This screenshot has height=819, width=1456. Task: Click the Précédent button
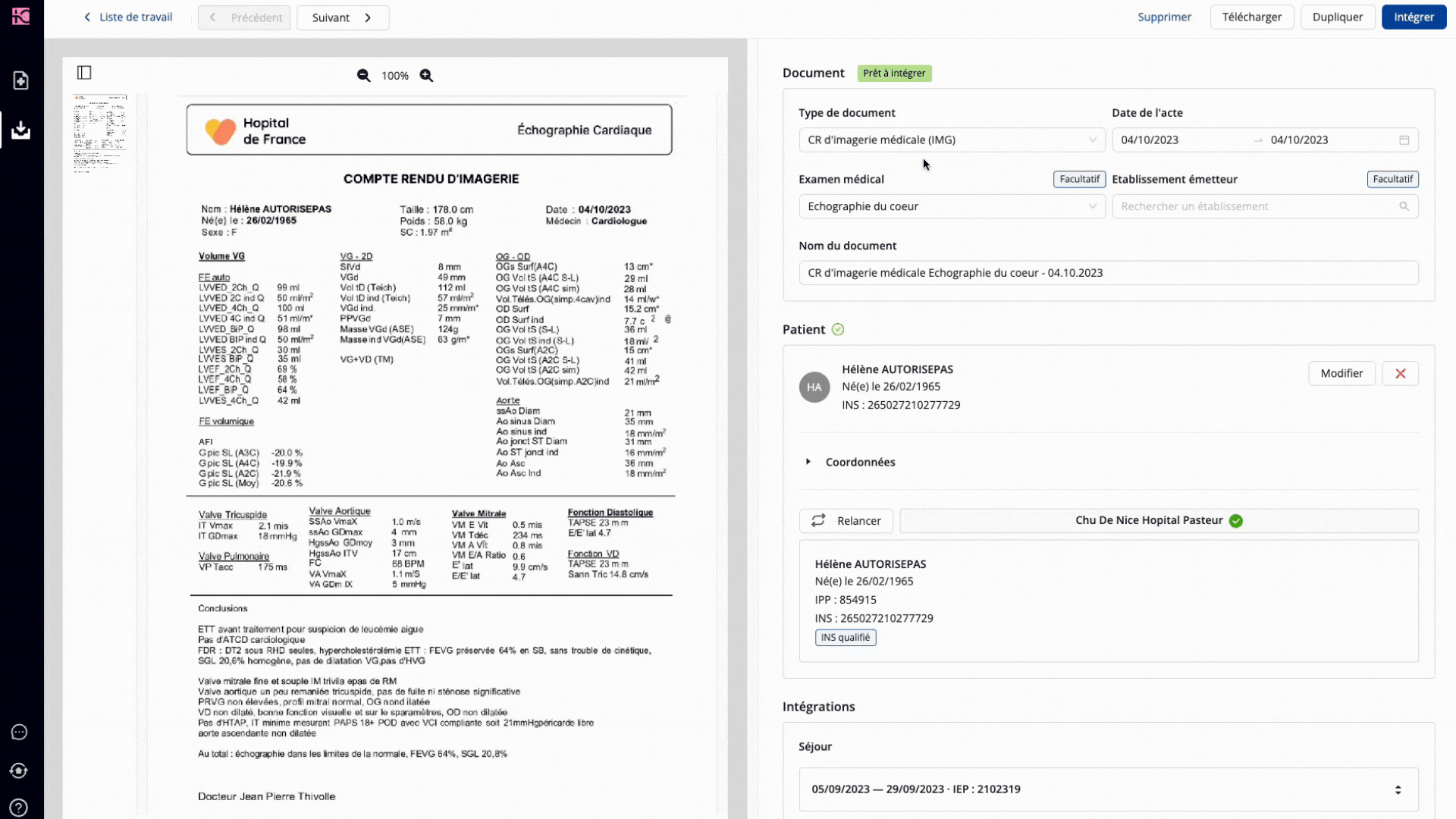click(x=244, y=17)
